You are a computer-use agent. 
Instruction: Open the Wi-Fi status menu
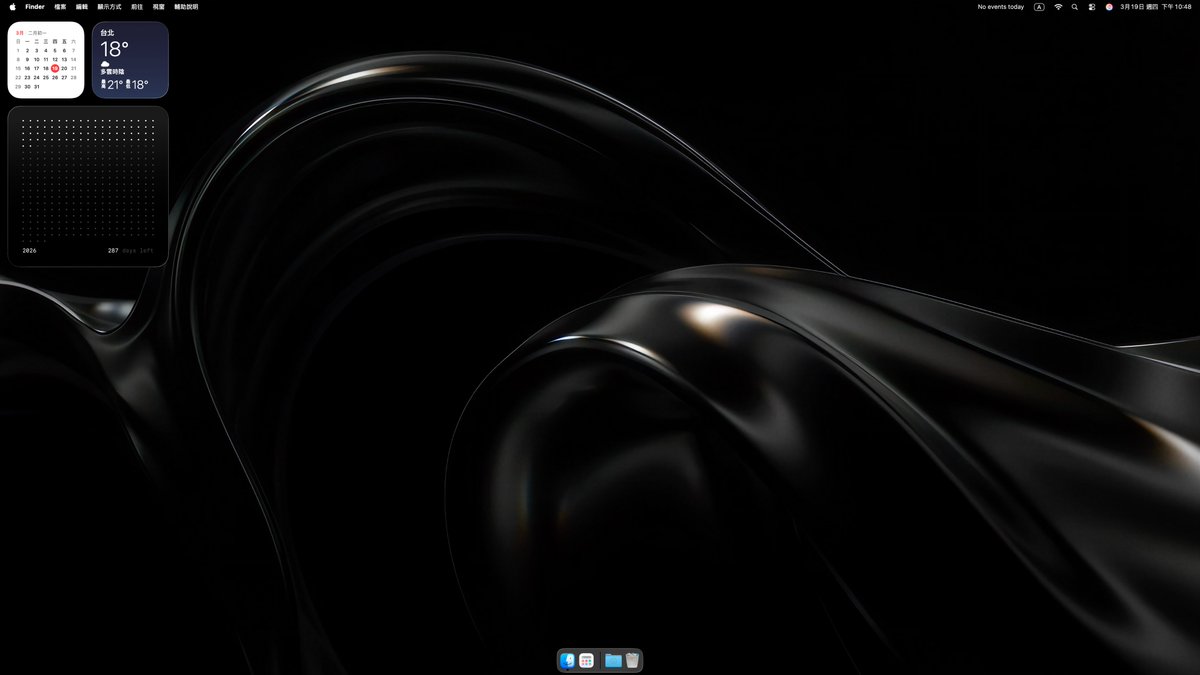[x=1058, y=6]
